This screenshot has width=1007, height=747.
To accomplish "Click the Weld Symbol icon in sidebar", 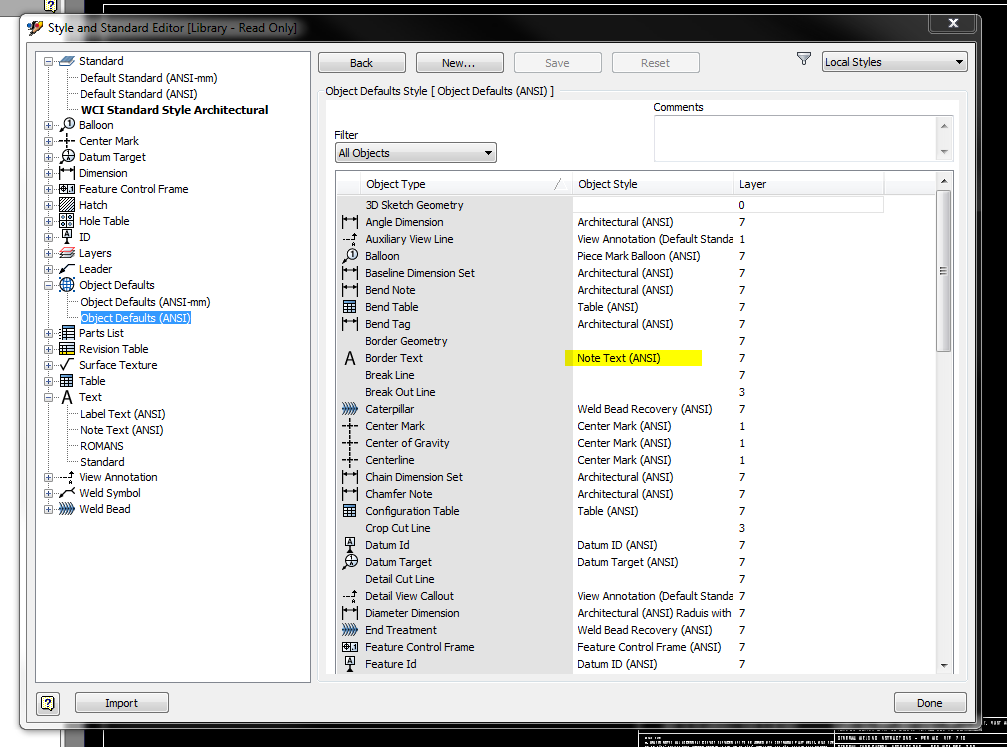I will click(67, 492).
